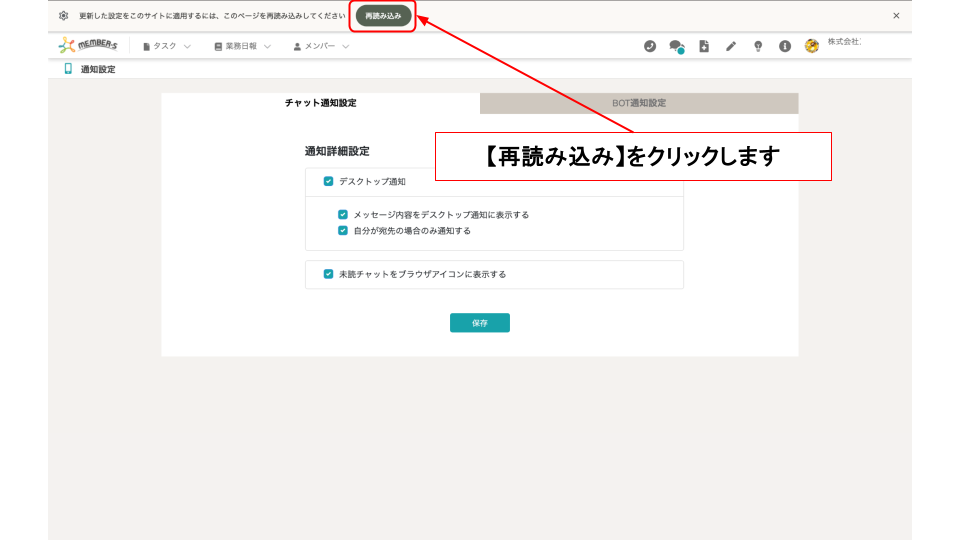
Task: Uncheck メッセージ内容をデスクトップ通知に表示する
Action: [343, 215]
